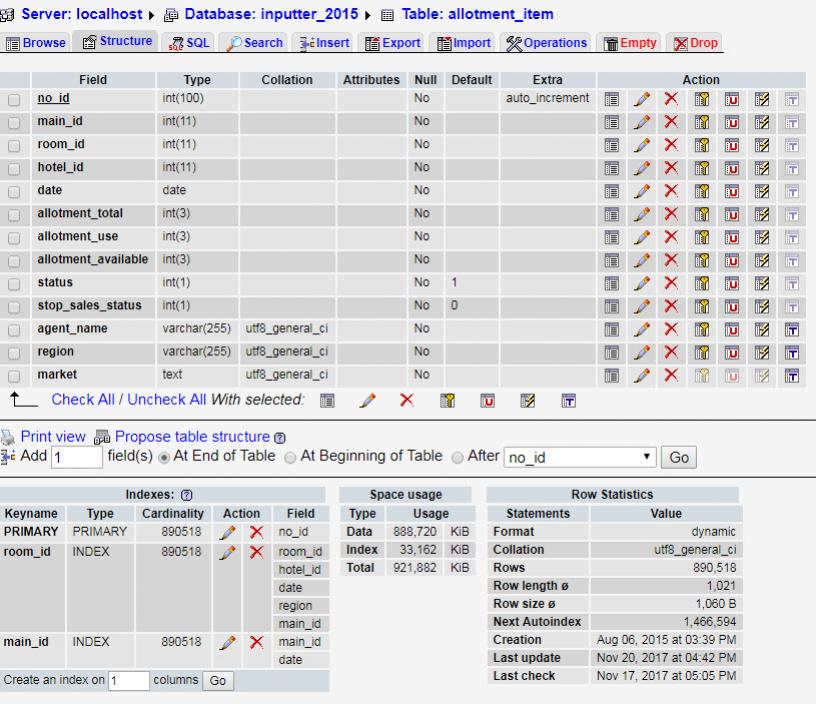Click the With selected Drop red X icon
Screen dimensions: 816x704
407,400
